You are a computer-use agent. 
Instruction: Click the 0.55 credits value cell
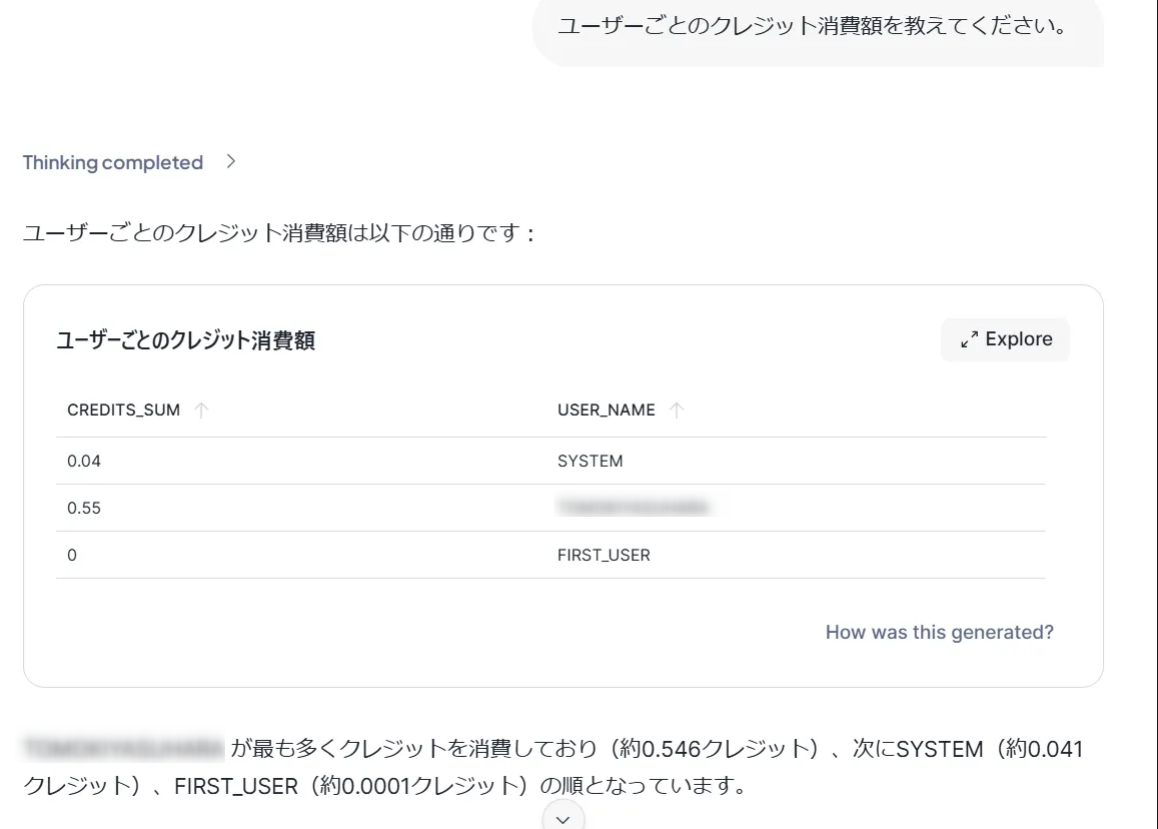pos(84,508)
